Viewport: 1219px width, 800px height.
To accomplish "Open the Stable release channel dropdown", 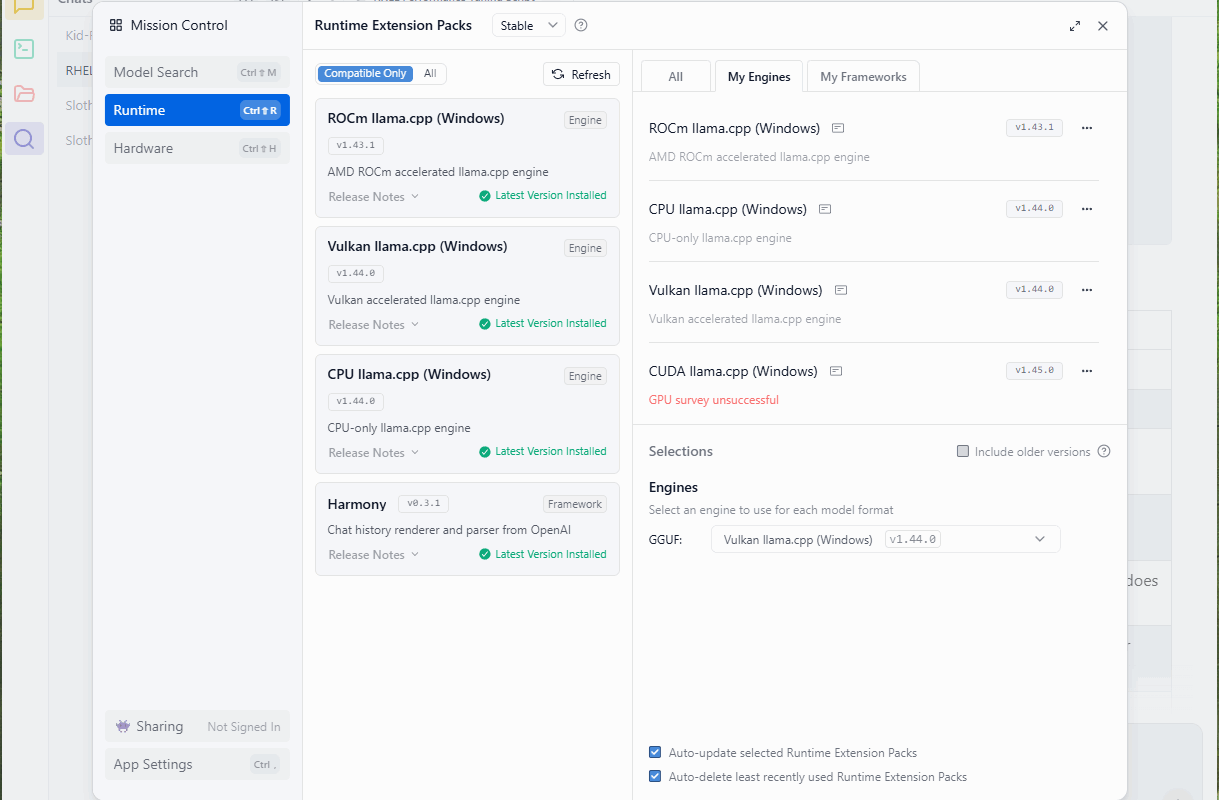I will pyautogui.click(x=528, y=26).
